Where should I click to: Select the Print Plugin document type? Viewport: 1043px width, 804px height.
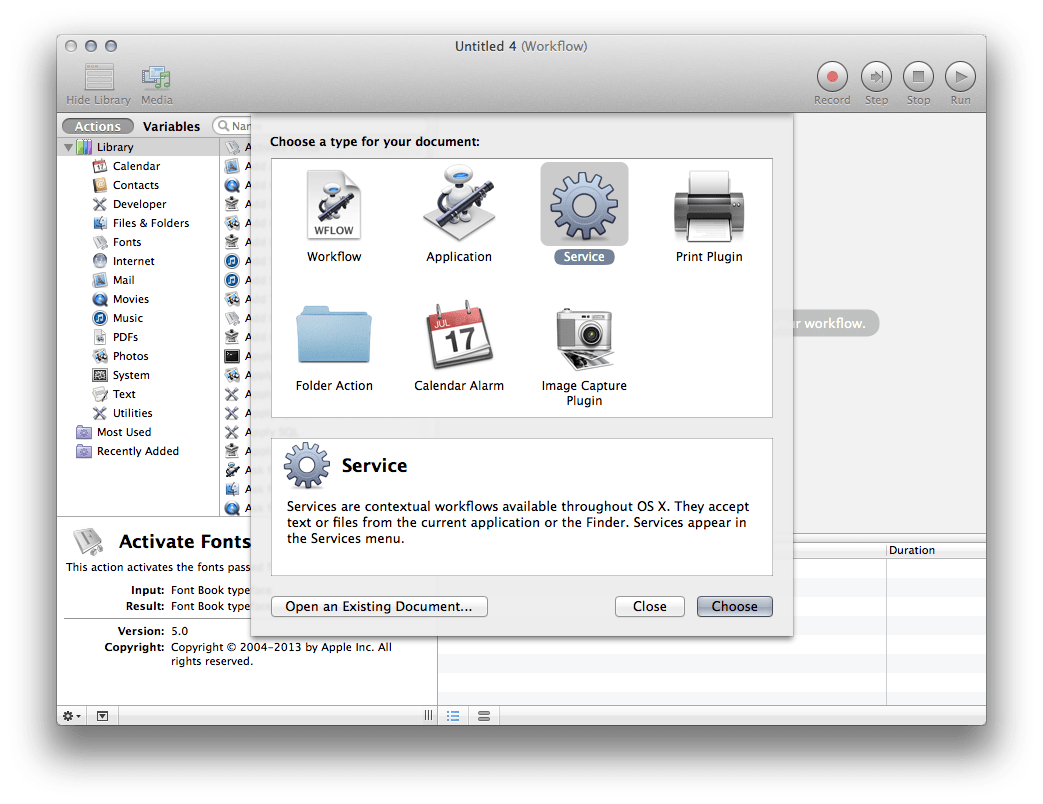coord(709,204)
